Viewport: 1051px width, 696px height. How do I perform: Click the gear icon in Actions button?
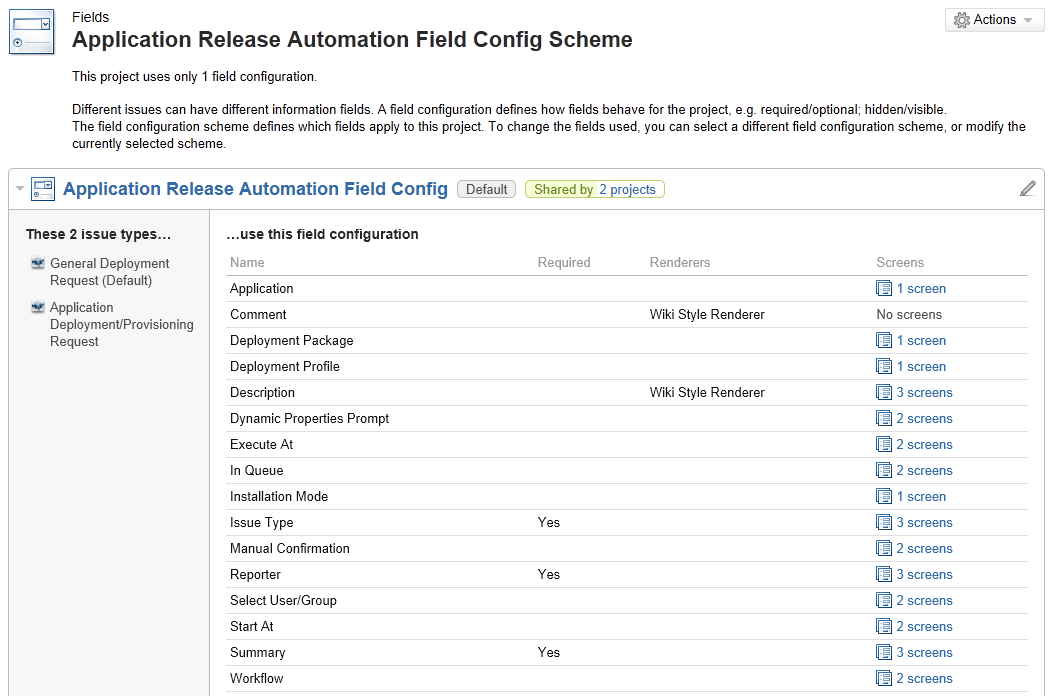tap(961, 20)
